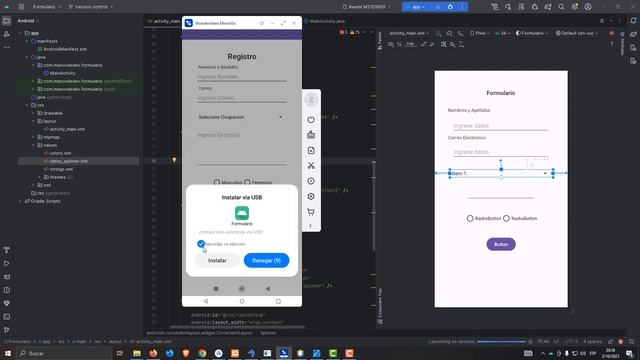
Task: Open the Android project view dropdown
Action: point(28,21)
